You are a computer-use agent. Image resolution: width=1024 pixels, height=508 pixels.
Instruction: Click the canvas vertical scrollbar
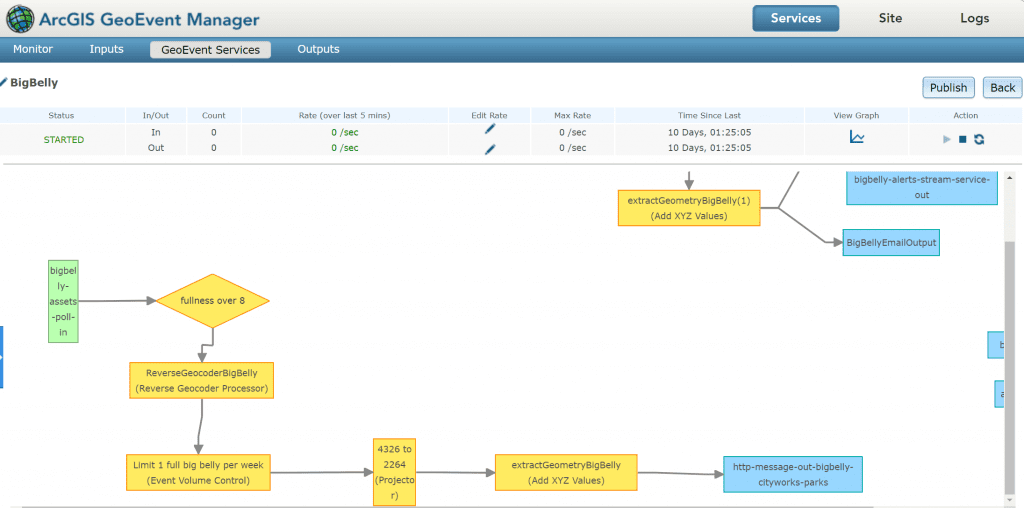[1010, 366]
